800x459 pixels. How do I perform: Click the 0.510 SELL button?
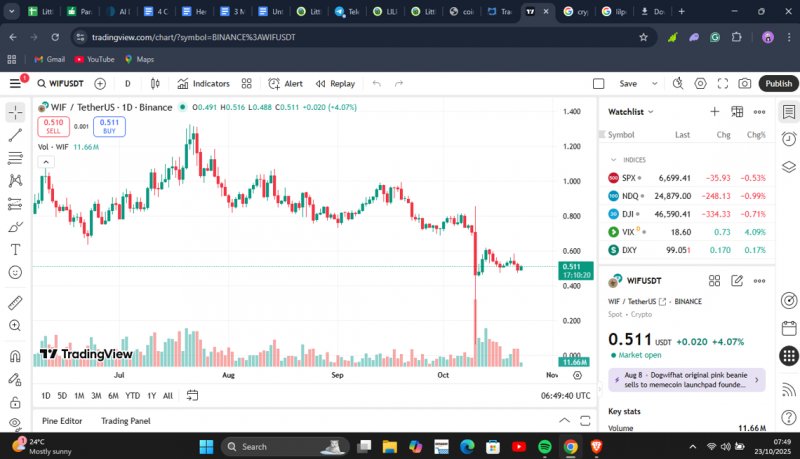click(53, 126)
